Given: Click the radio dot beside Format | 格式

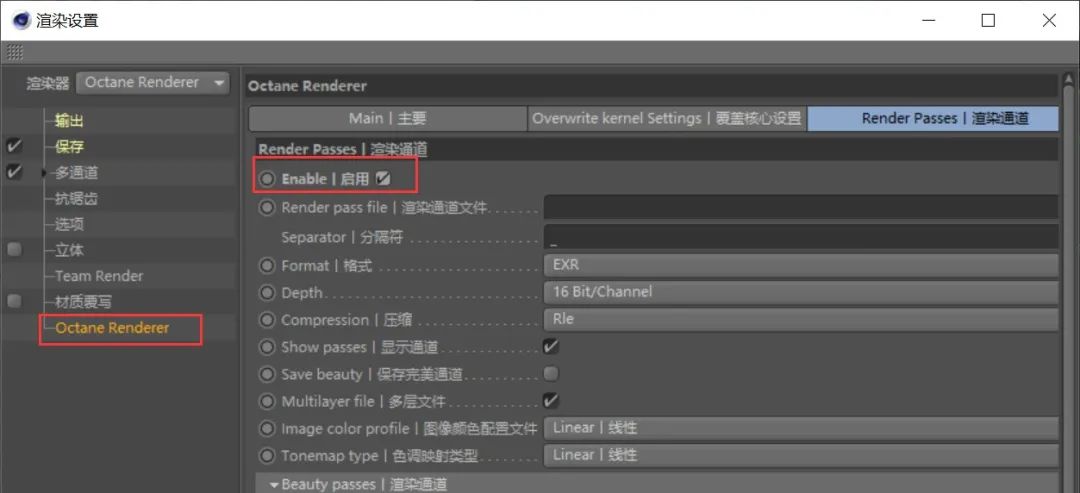Looking at the screenshot, I should (267, 265).
